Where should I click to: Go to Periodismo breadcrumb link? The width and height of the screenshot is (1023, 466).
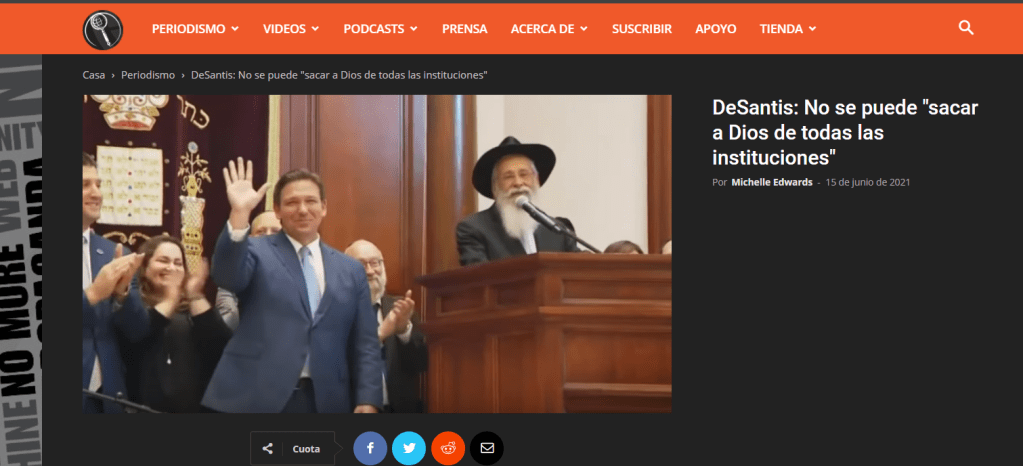(148, 75)
